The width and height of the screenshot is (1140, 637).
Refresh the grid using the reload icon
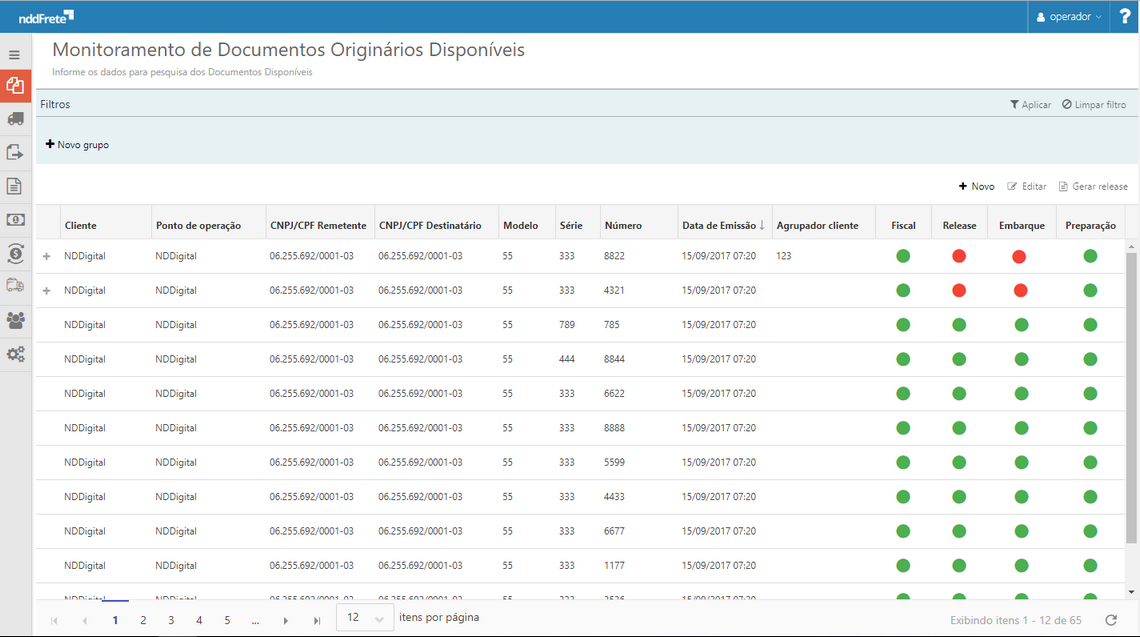(1111, 619)
